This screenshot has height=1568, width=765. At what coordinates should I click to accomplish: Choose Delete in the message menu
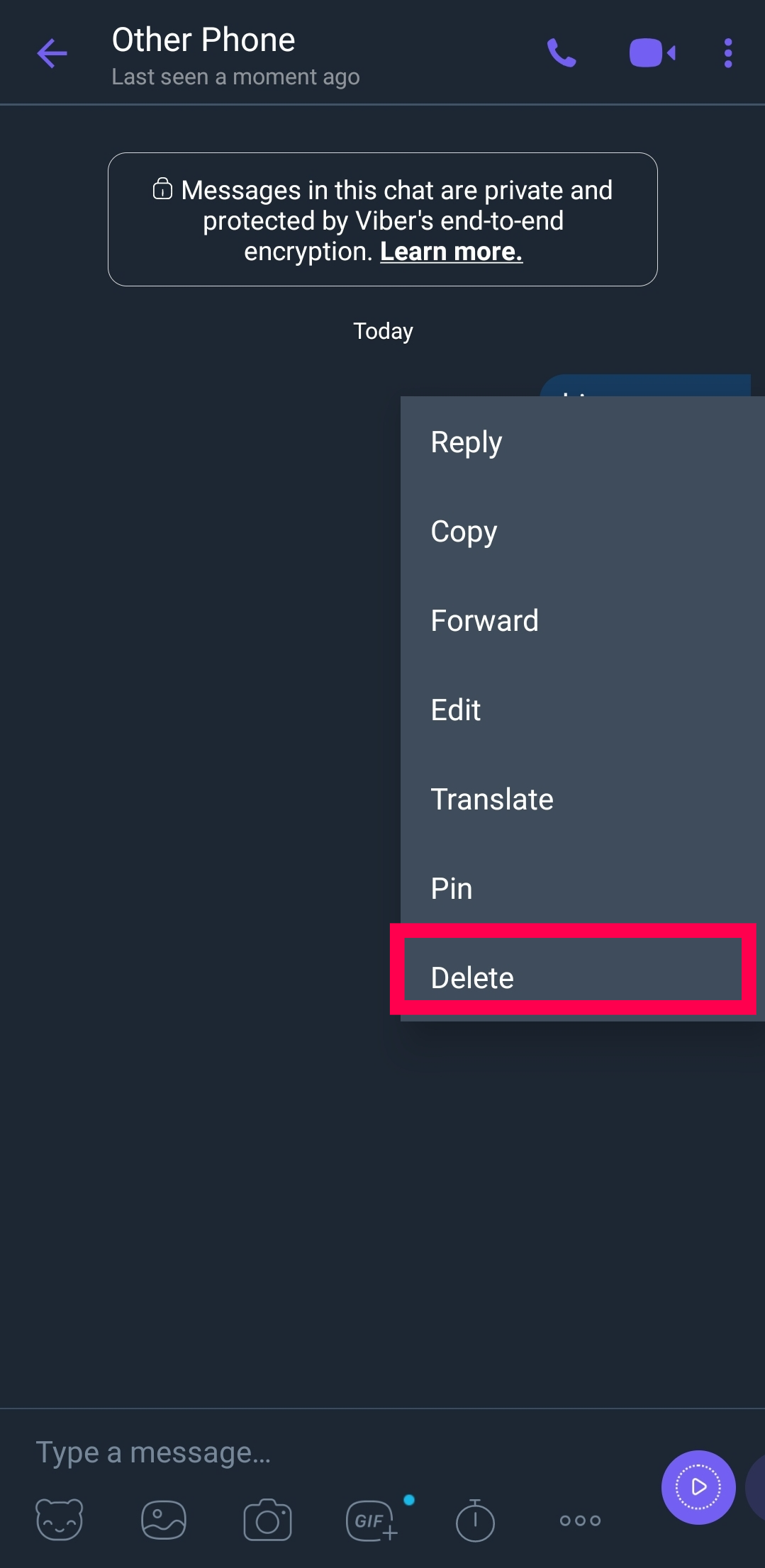[x=473, y=978]
